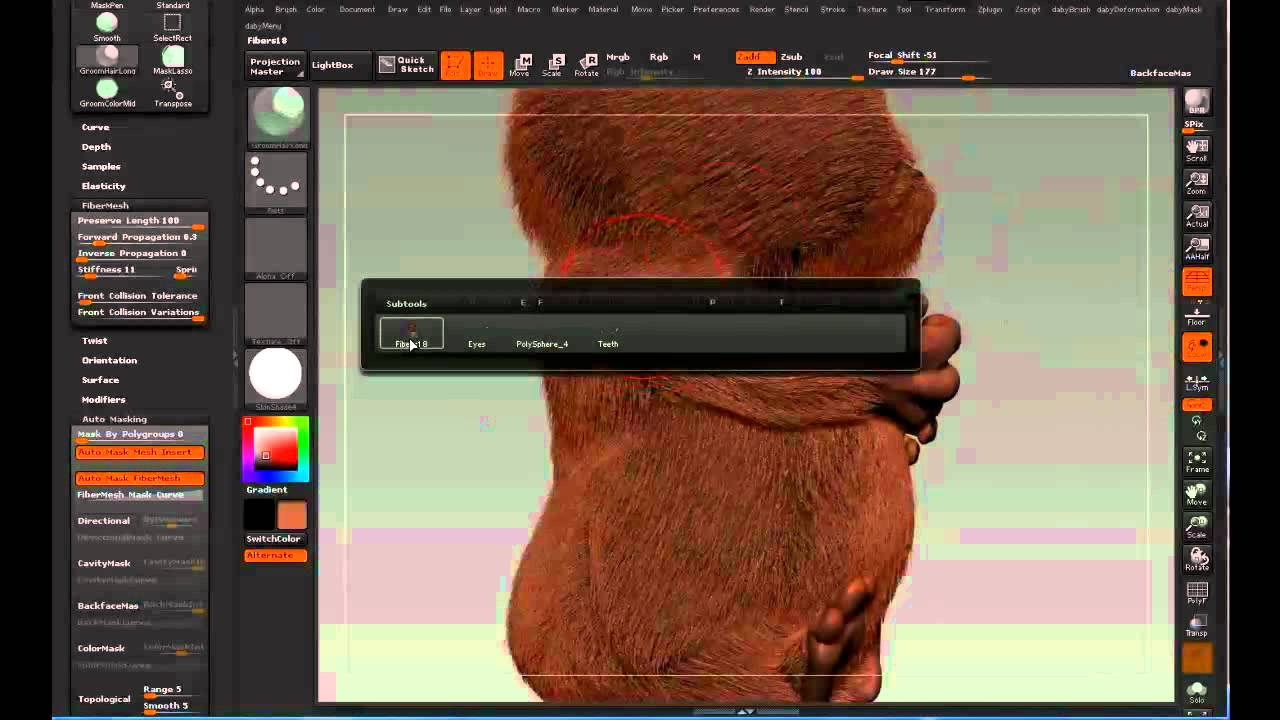Select the GroomColorMid brush
The image size is (1280, 720).
coord(107,94)
